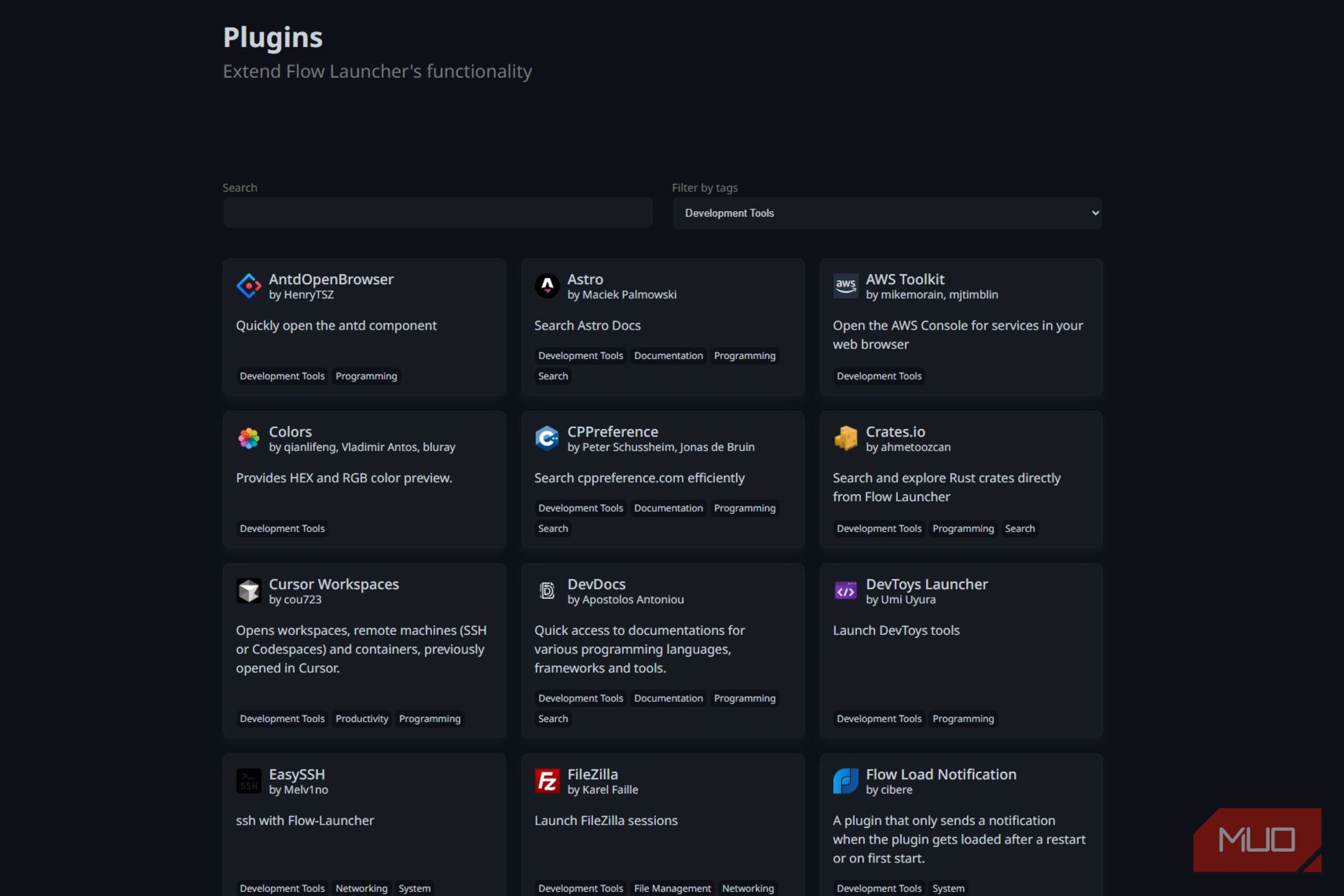
Task: Click the 'Plugins' page heading
Action: [273, 37]
